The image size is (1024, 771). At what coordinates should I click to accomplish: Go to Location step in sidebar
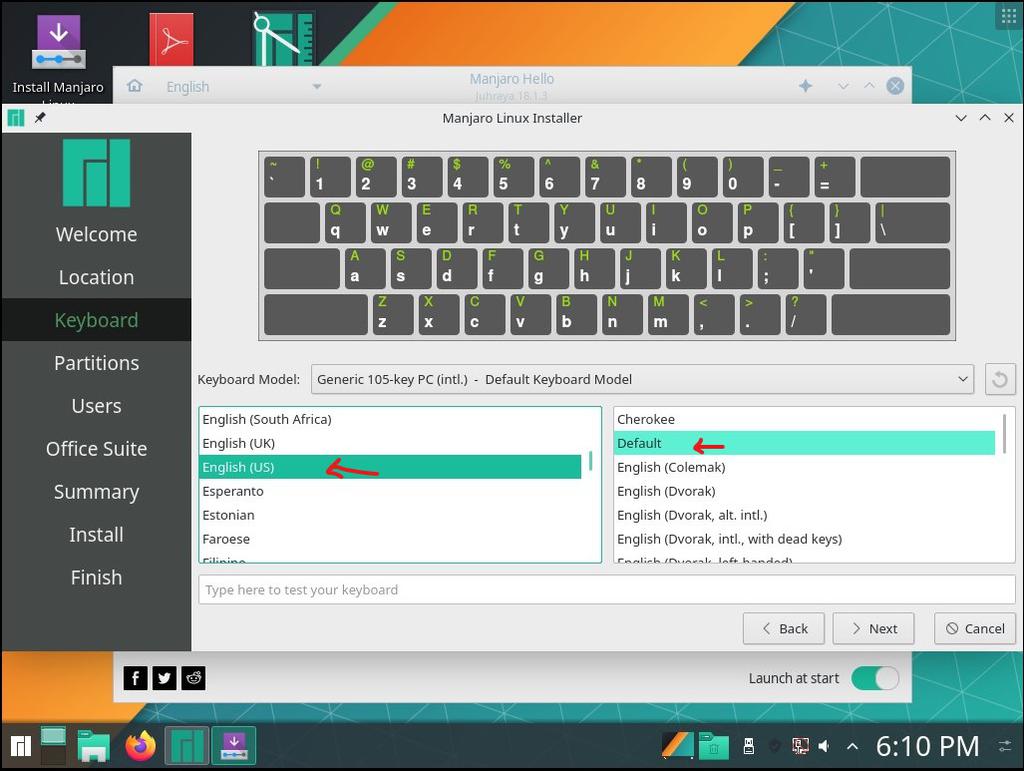(97, 277)
